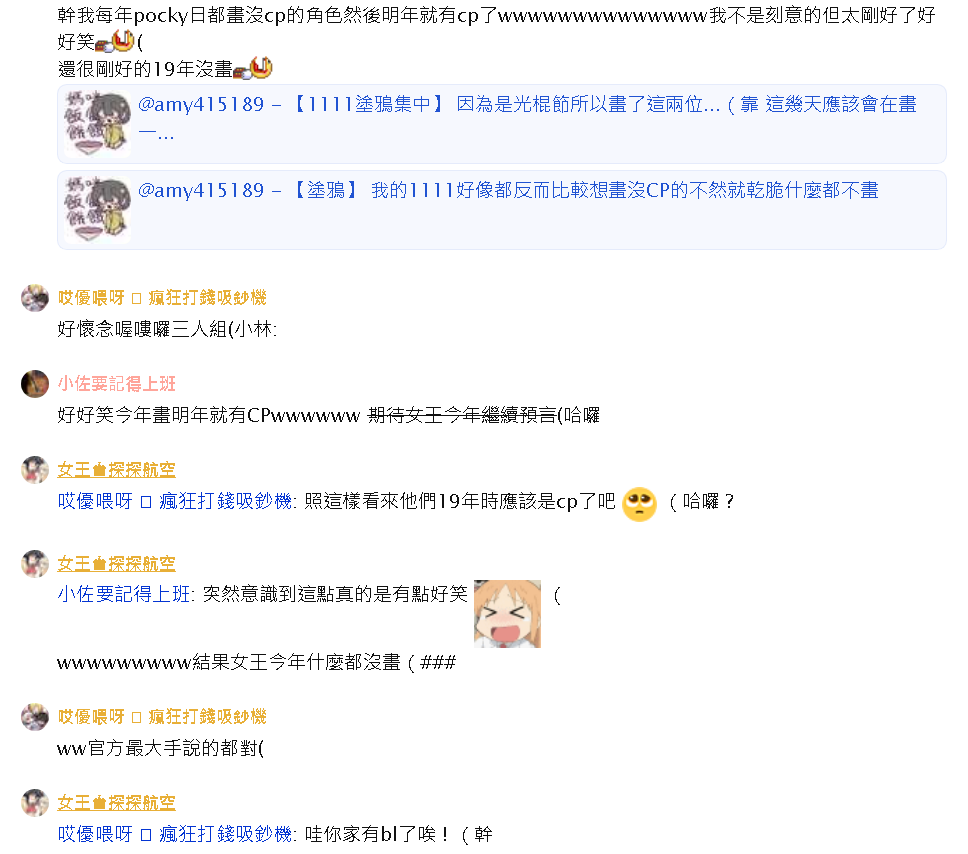Click 女王探探航空 name above 照這樣看來 reply

point(117,469)
